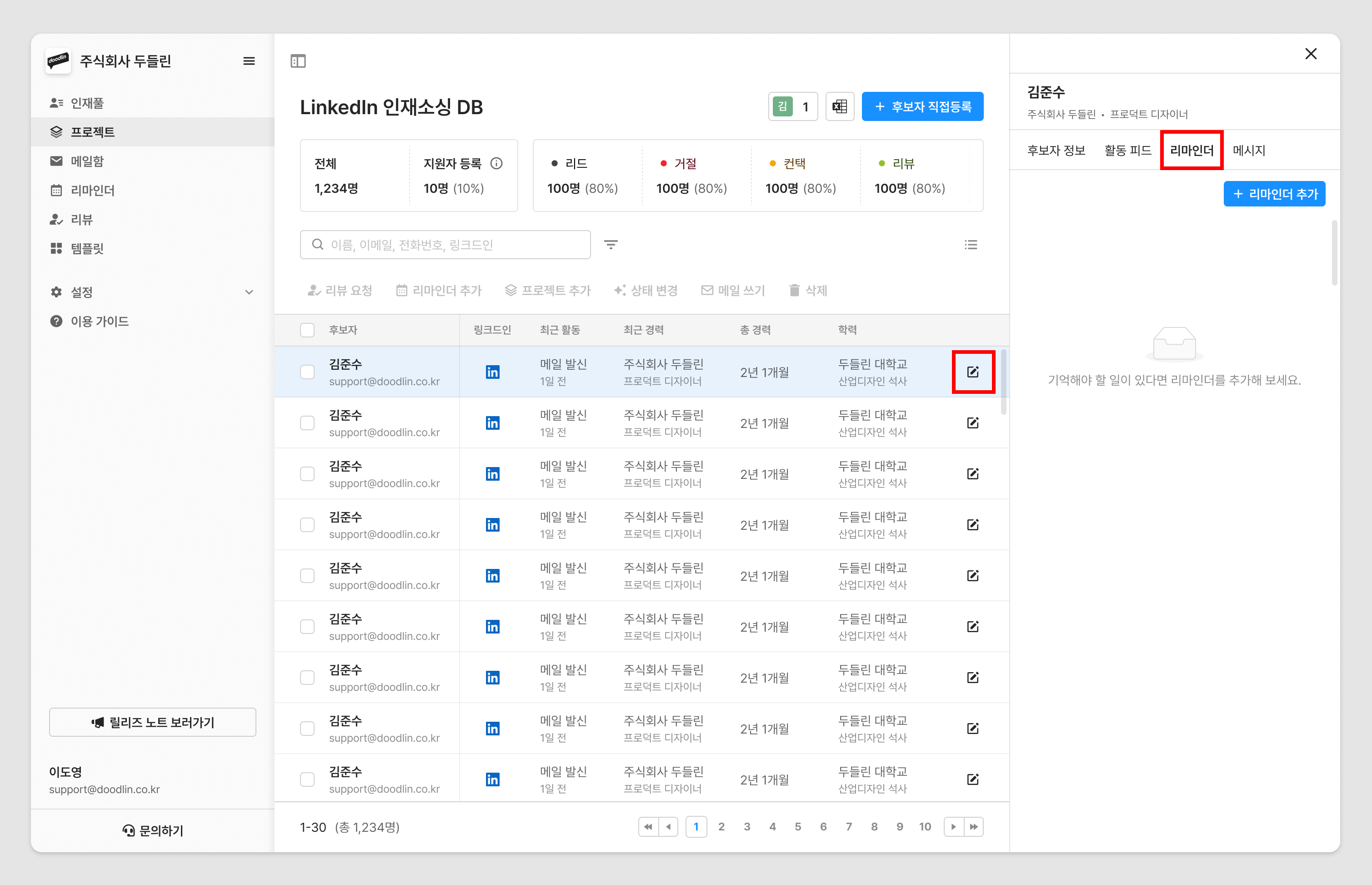Click the Excel export icon
Screen dimensions: 1372x885
(840, 107)
